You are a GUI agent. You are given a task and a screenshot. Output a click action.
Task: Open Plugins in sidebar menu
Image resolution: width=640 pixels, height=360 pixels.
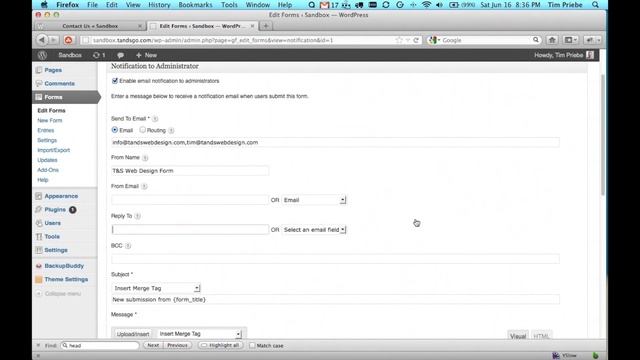tap(55, 209)
